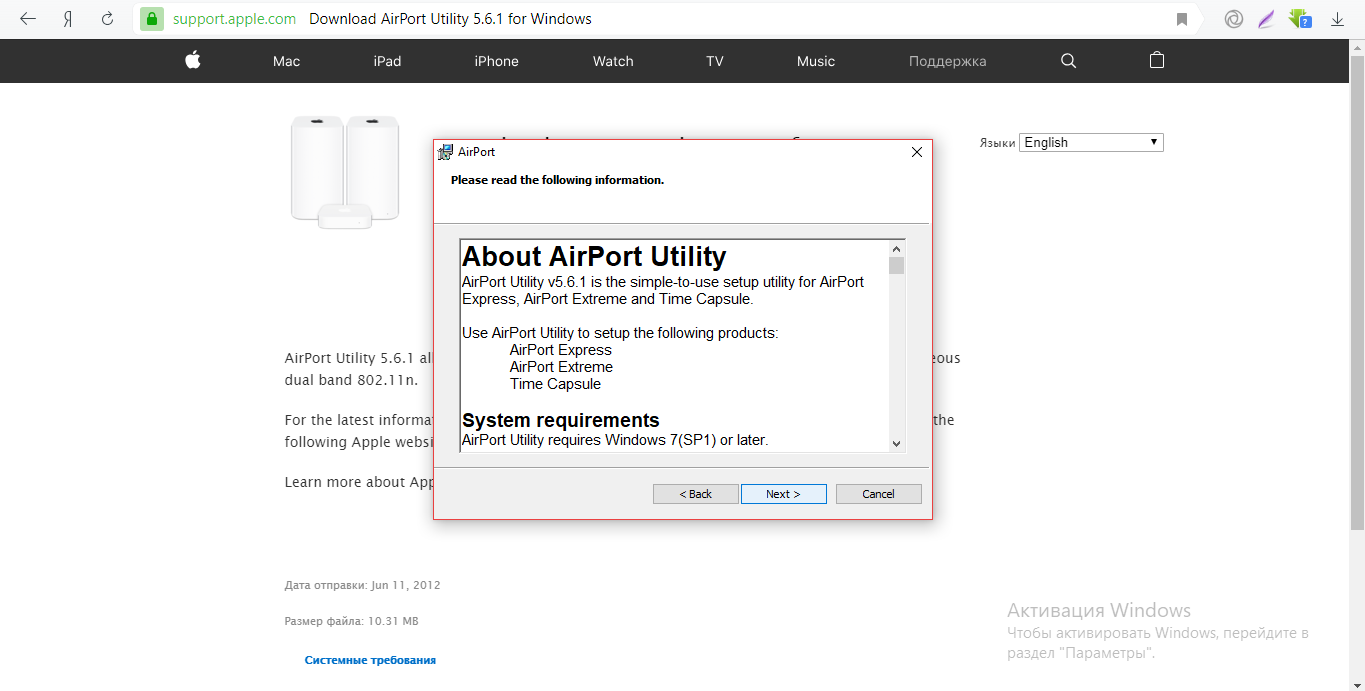Open the browser downloads arrow icon
Image resolution: width=1365 pixels, height=691 pixels.
1337,19
